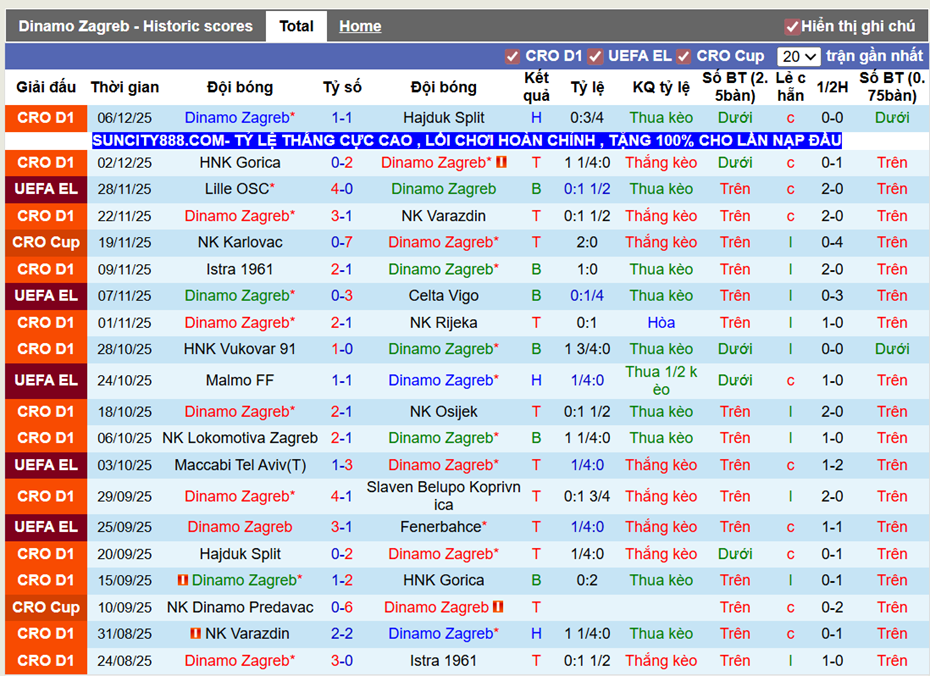Select the UEFA EL label in the 28/11/25 row
The height and width of the screenshot is (676, 930).
tap(46, 189)
